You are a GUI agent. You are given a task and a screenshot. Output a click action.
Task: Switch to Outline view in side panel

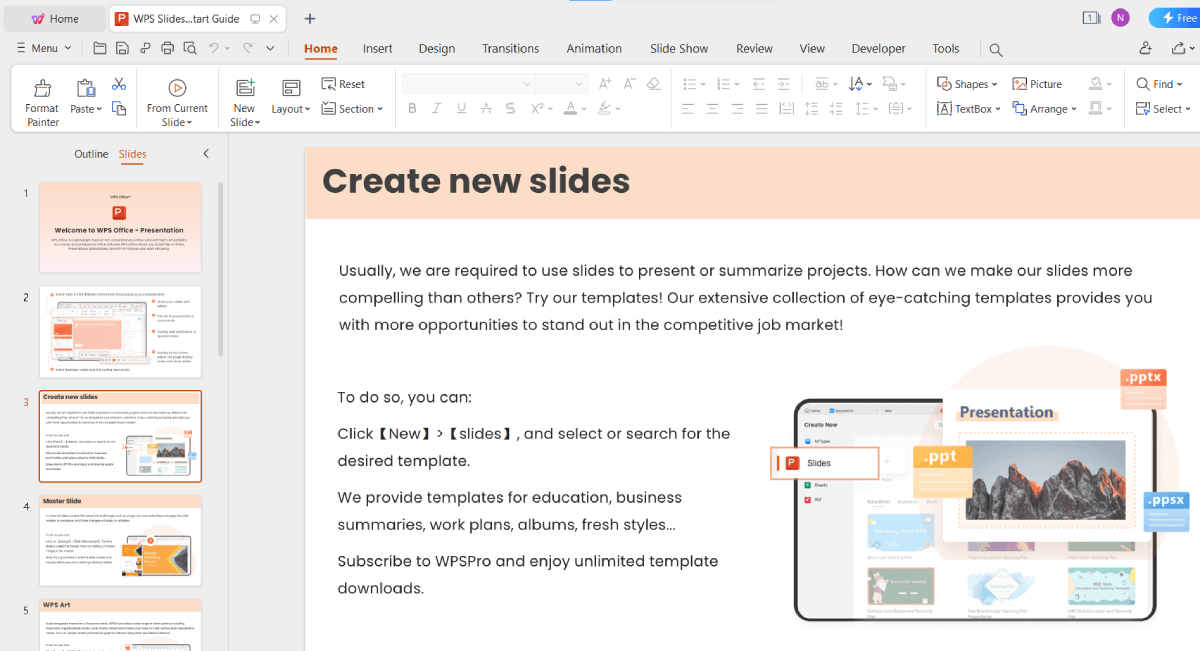point(91,154)
